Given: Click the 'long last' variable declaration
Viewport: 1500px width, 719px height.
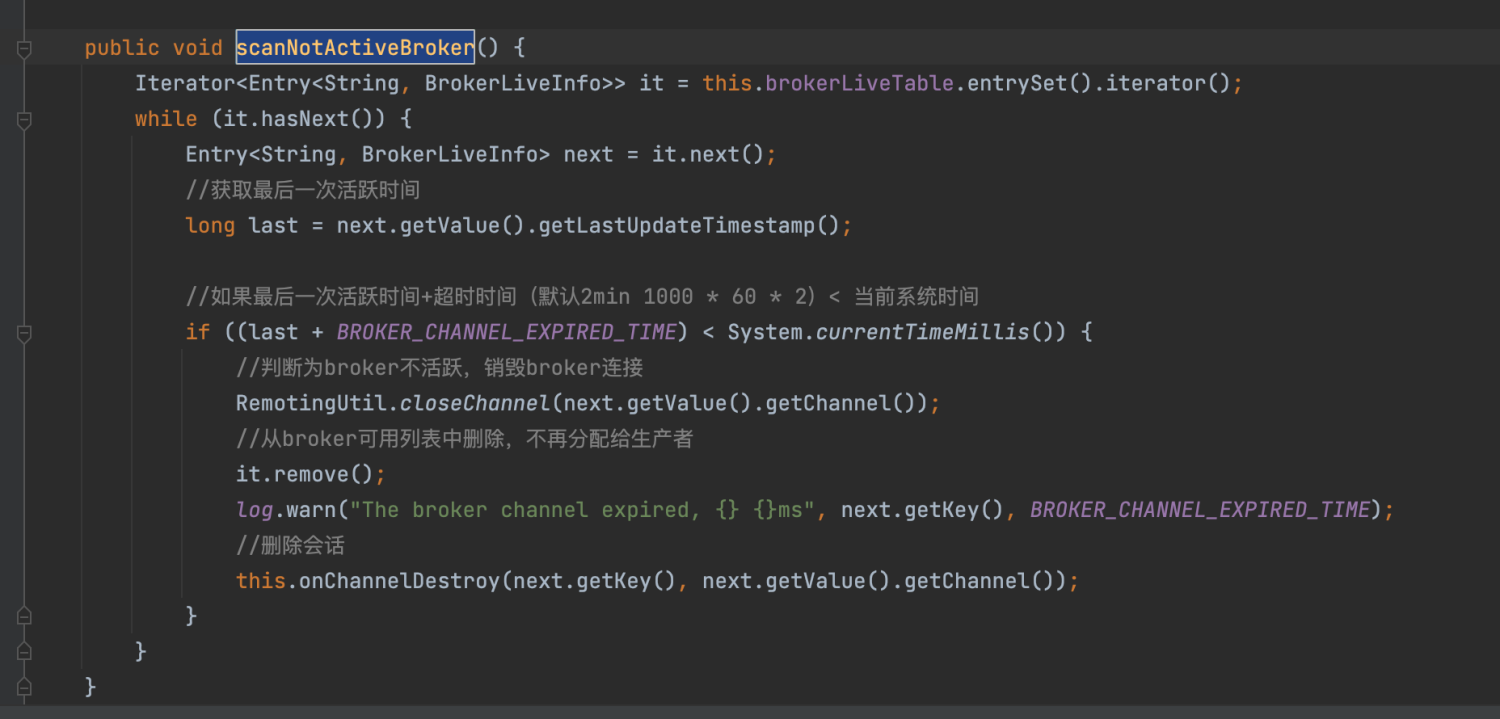Looking at the screenshot, I should [x=242, y=225].
